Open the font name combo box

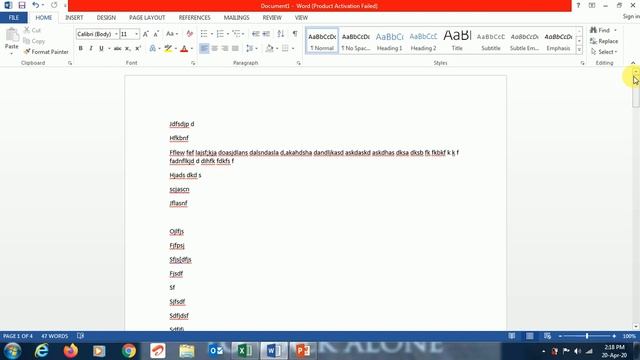97,34
